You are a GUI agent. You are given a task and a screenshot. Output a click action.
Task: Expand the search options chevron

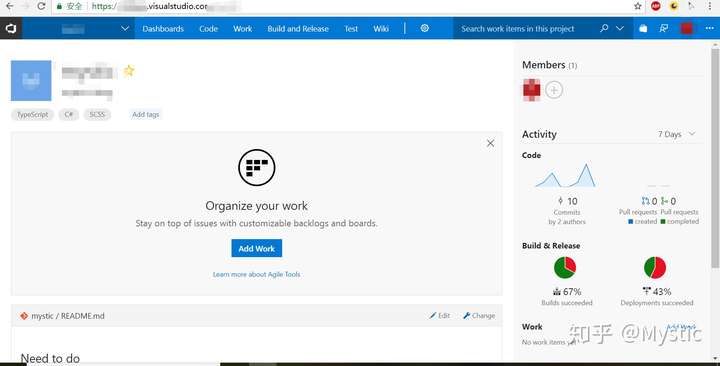point(620,28)
